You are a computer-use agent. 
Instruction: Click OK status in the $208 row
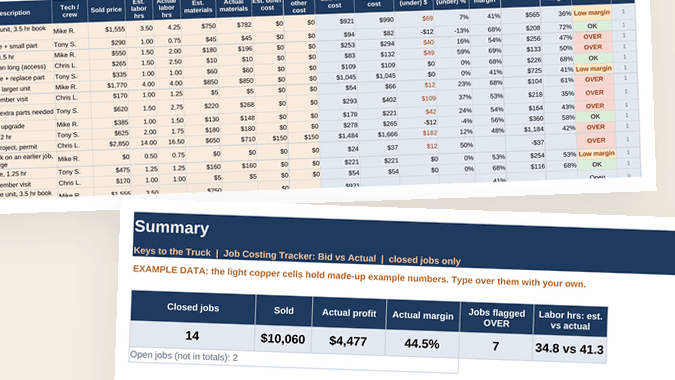(592, 26)
